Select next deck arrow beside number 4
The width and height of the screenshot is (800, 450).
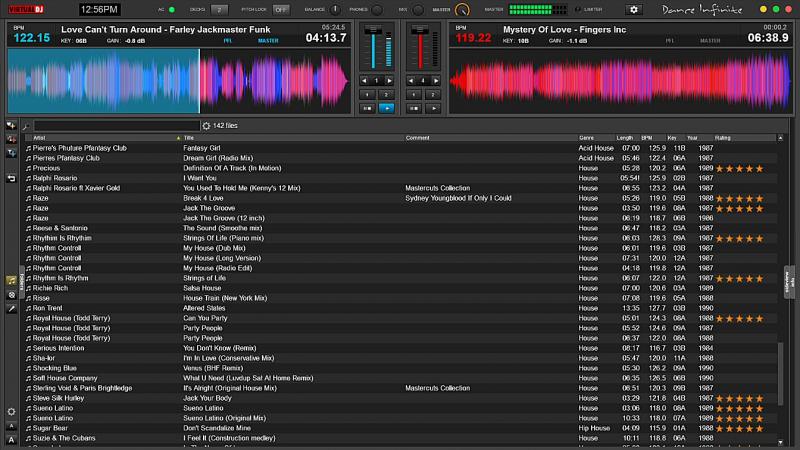436,81
